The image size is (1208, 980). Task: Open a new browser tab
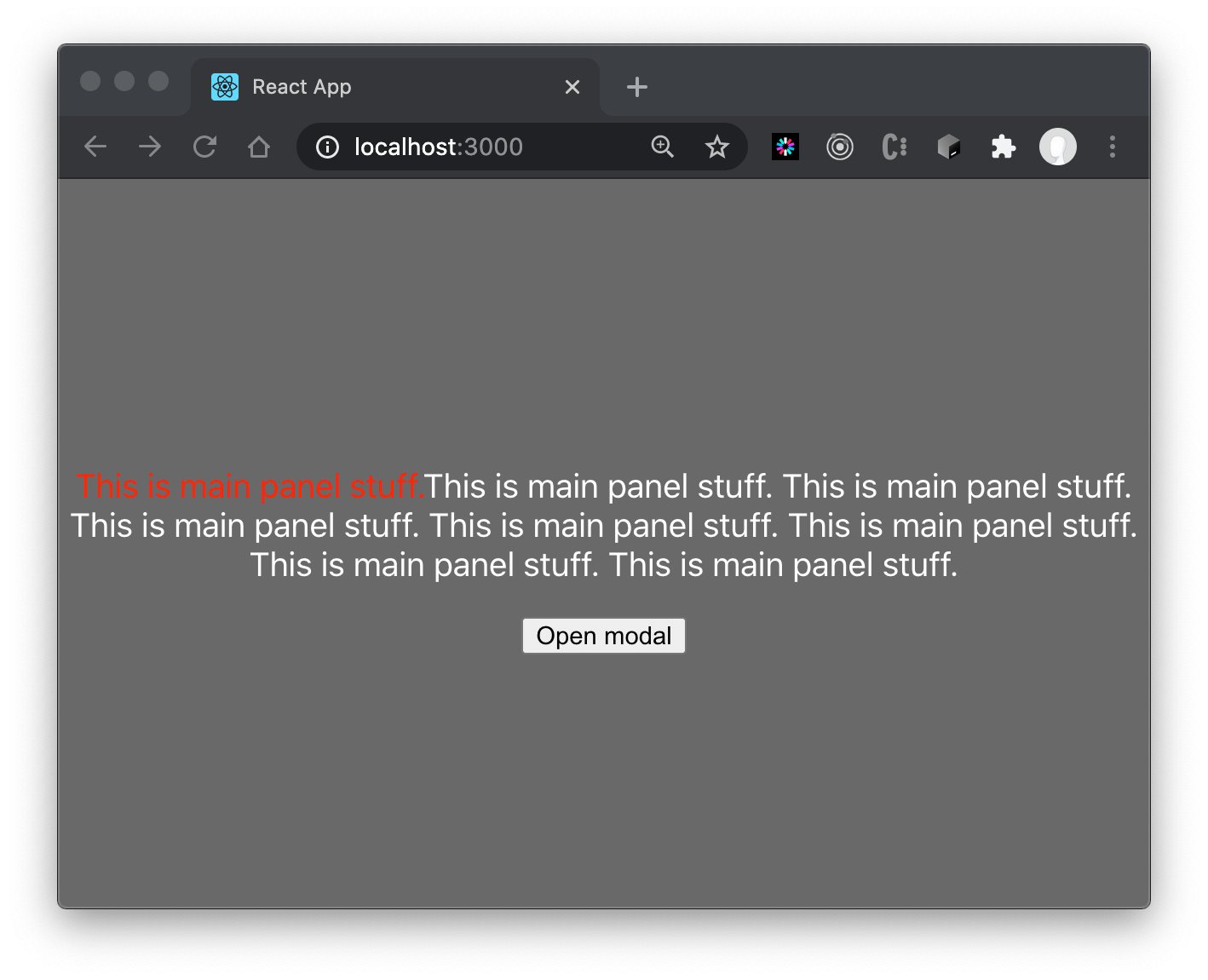[x=637, y=87]
